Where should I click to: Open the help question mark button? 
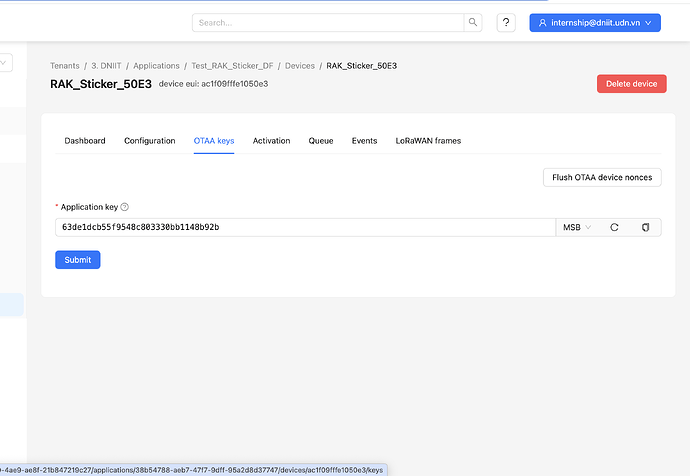tap(507, 22)
